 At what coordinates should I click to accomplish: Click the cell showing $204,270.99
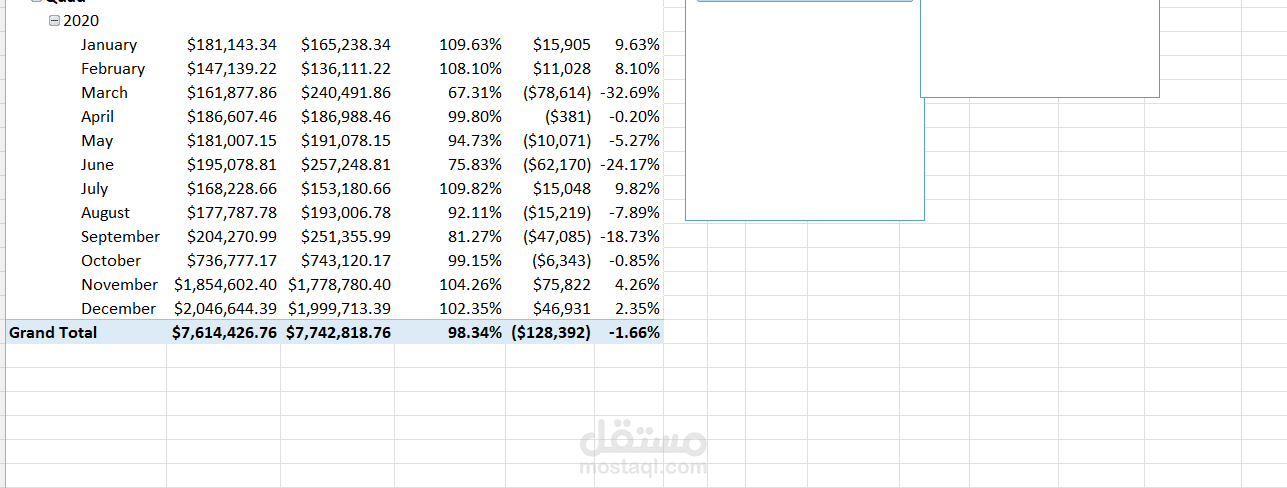coord(232,237)
